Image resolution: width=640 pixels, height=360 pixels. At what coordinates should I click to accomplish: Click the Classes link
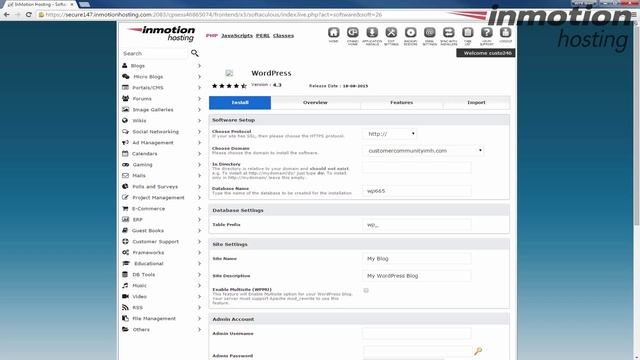tap(283, 36)
